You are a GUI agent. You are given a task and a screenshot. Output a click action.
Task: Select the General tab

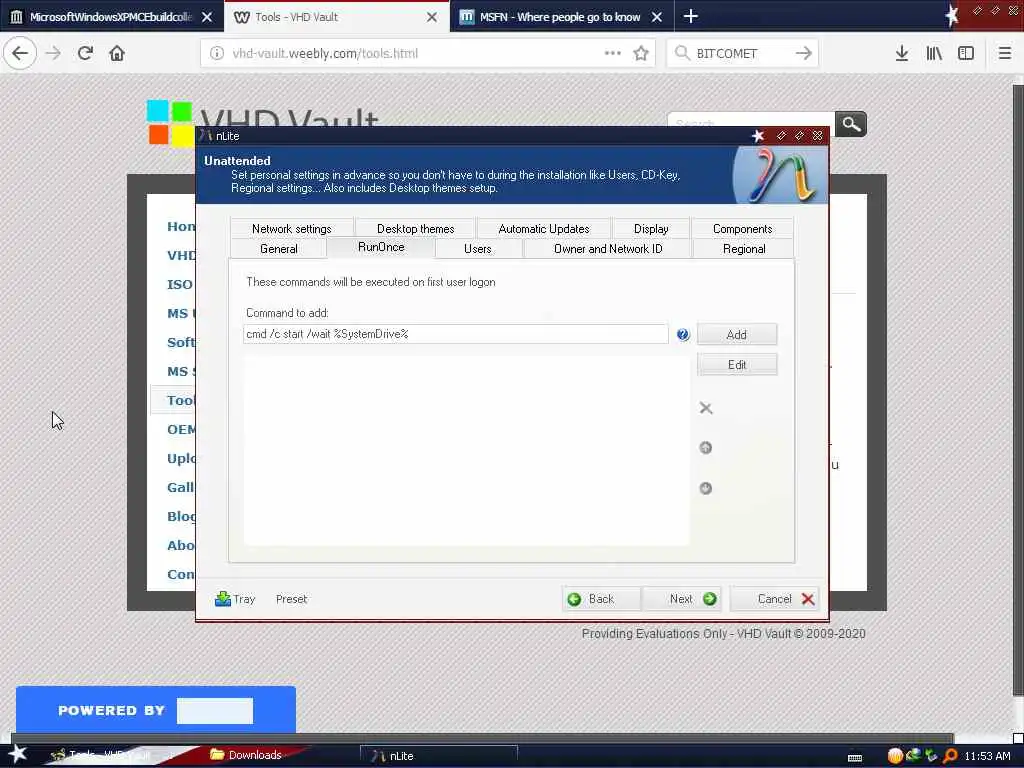coord(278,249)
